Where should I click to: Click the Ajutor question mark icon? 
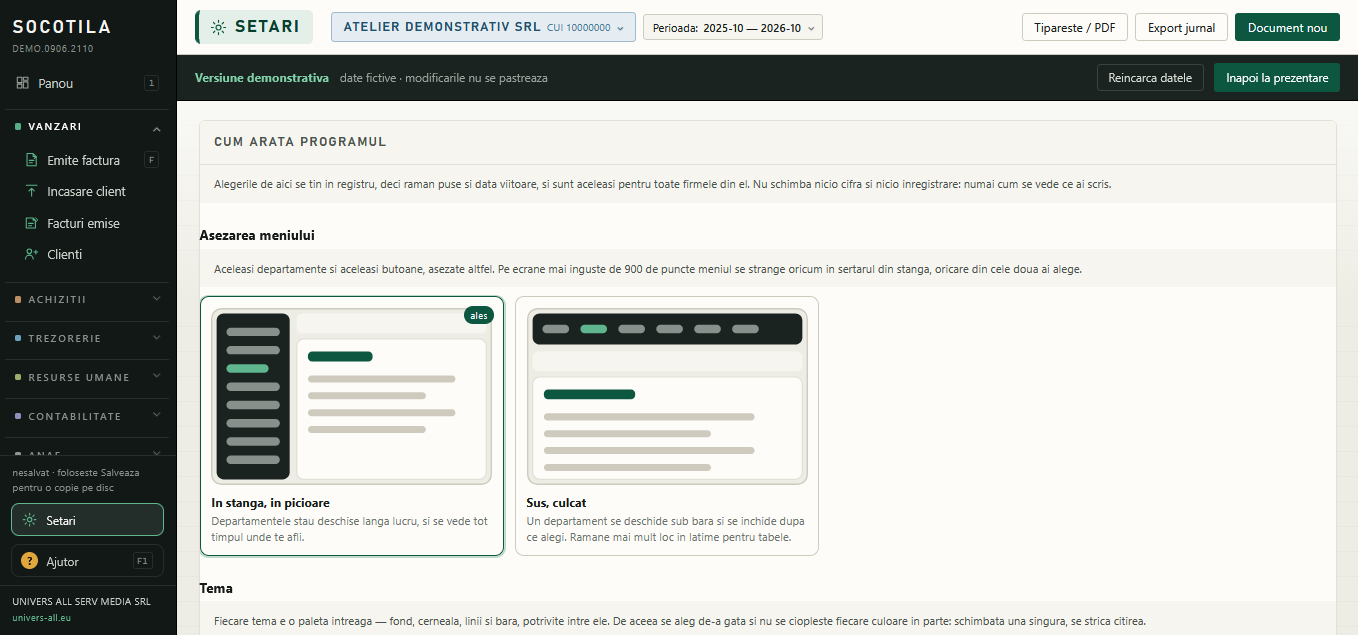pyautogui.click(x=30, y=561)
